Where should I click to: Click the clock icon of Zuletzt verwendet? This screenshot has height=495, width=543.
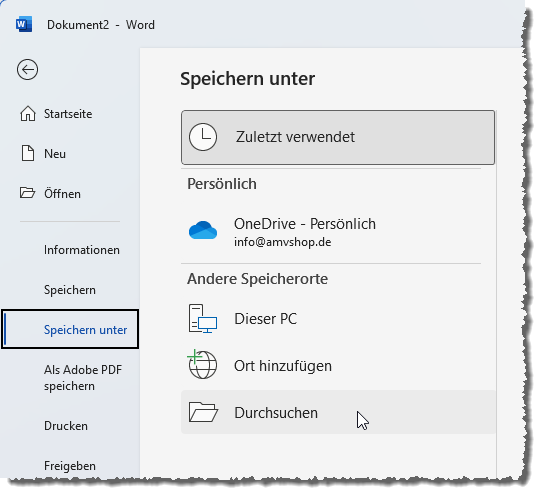tap(203, 137)
